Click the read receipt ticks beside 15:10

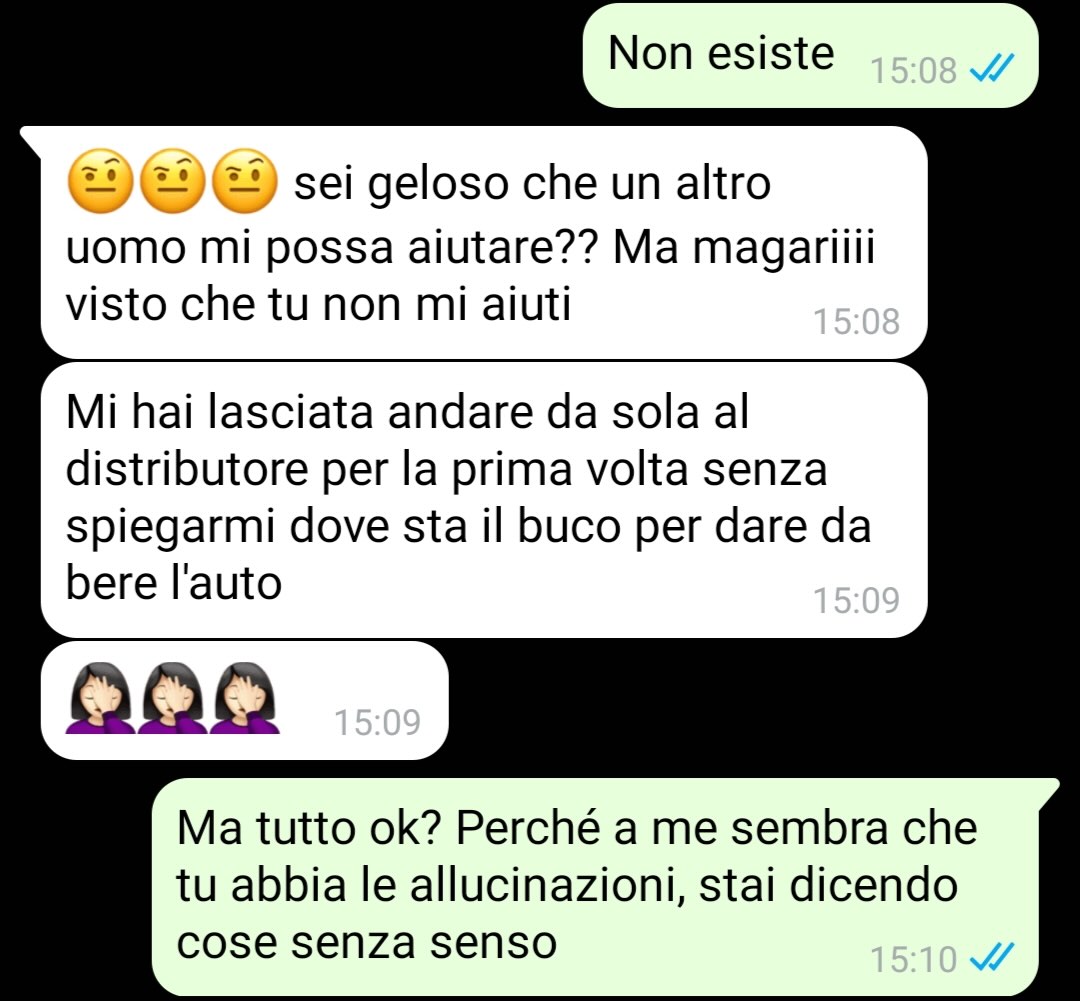(991, 958)
